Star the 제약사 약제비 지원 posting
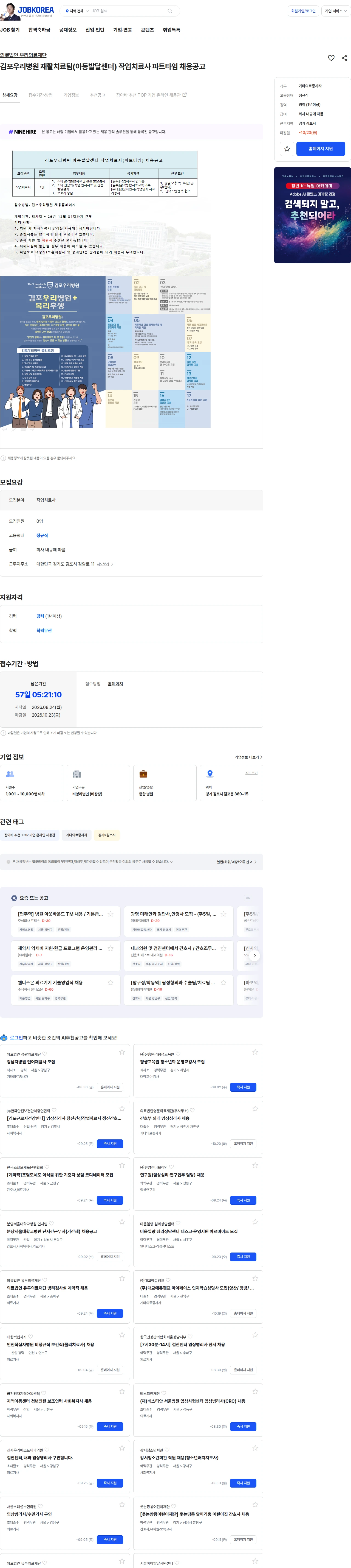 click(x=110, y=948)
